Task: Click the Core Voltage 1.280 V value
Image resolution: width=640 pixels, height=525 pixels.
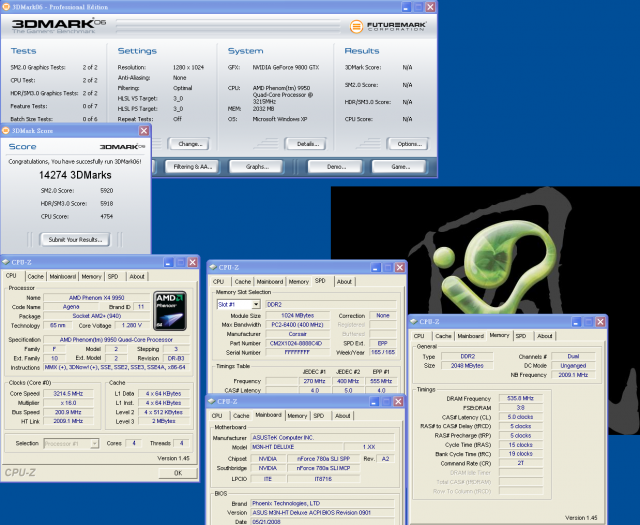Action: [x=131, y=325]
